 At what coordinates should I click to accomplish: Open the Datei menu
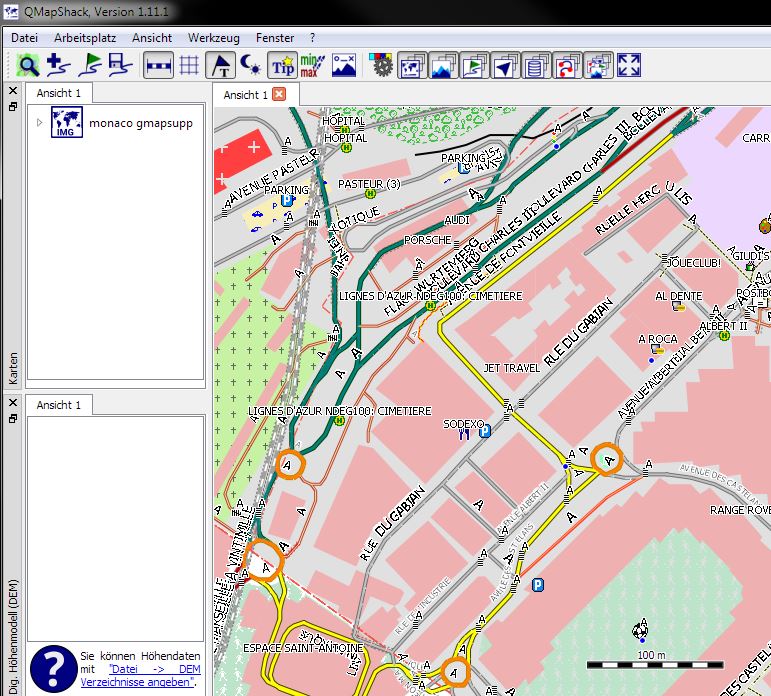24,38
